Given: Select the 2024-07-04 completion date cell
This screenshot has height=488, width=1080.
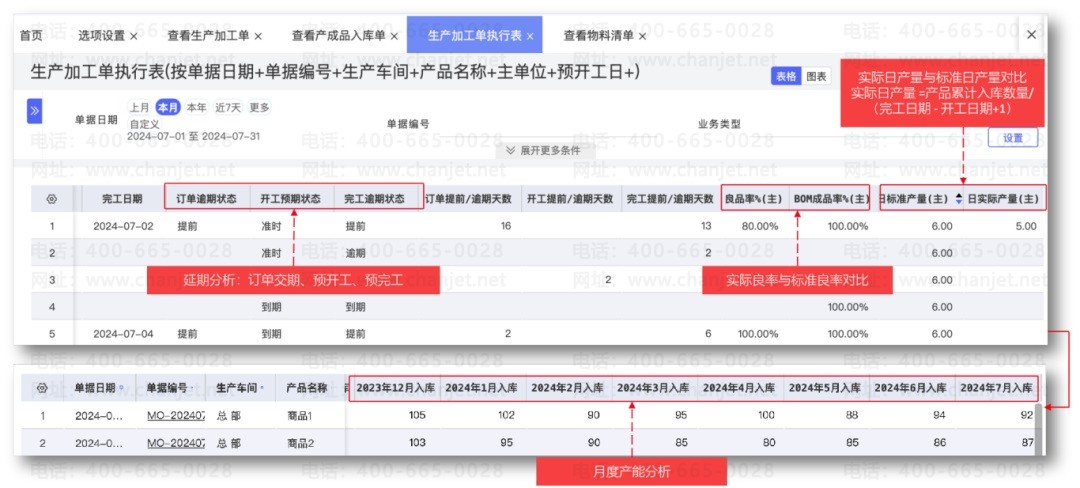Looking at the screenshot, I should pos(123,334).
